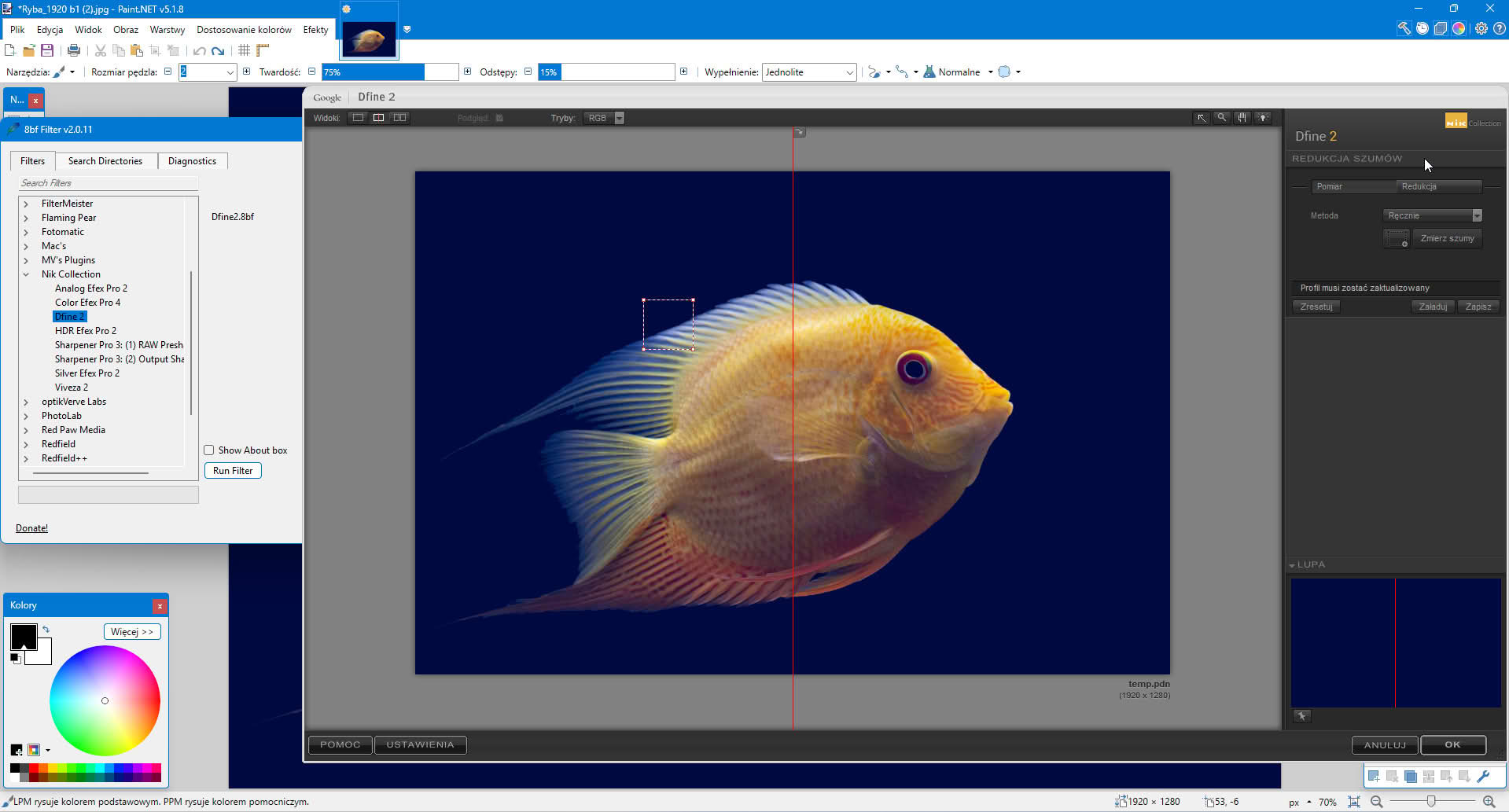Enable the Show About box checkbox
1509x812 pixels.
click(209, 450)
